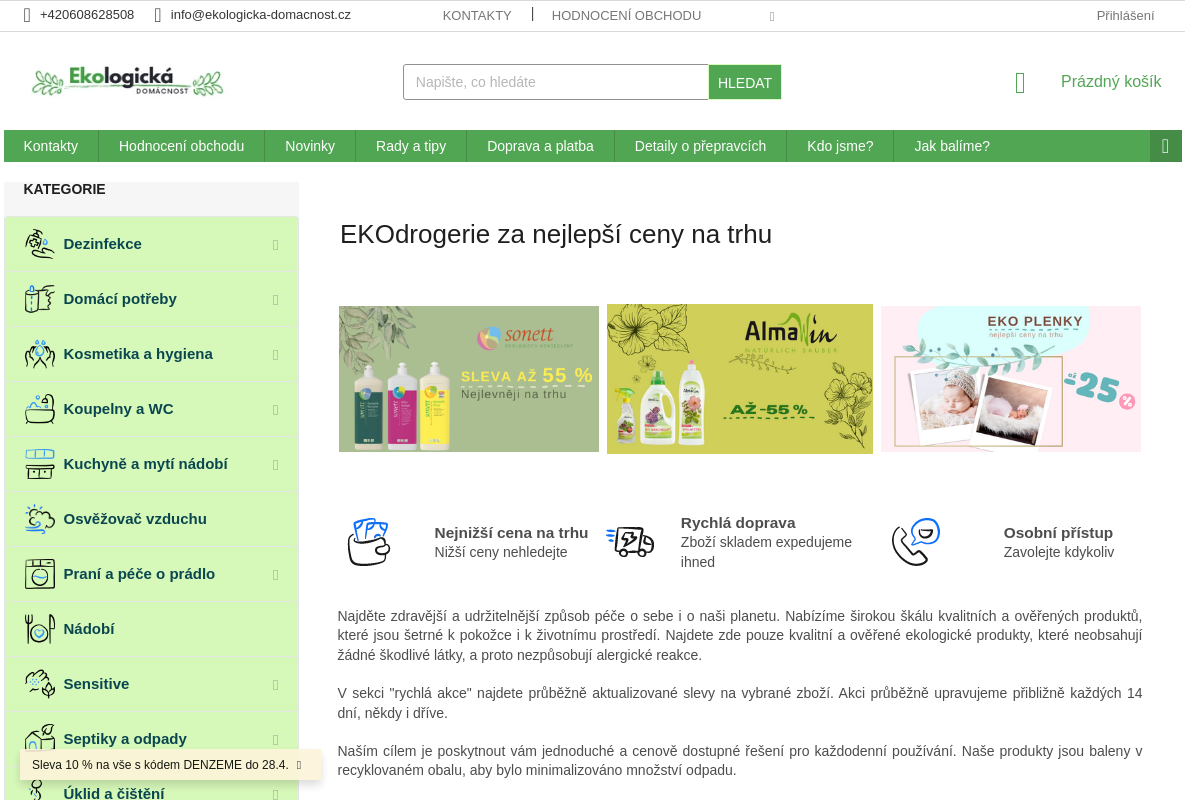The width and height of the screenshot is (1200, 800).
Task: Click the phone icon in top bar
Action: coord(27,15)
